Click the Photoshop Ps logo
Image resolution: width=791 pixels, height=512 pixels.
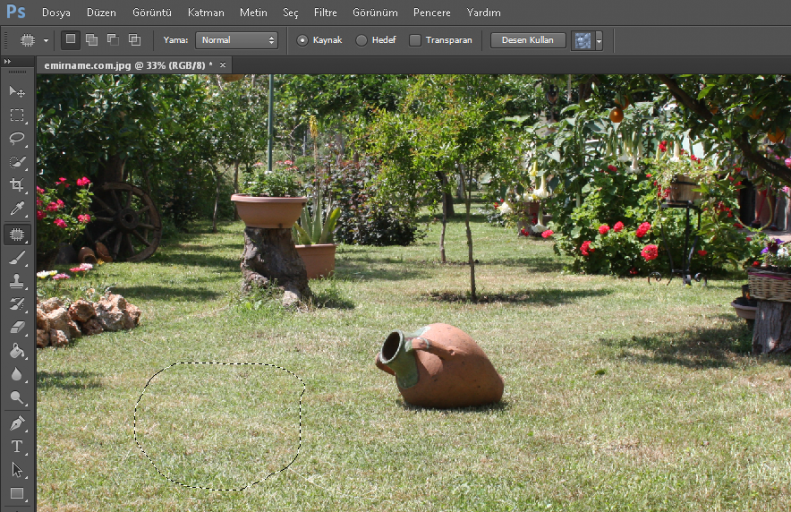pyautogui.click(x=16, y=12)
